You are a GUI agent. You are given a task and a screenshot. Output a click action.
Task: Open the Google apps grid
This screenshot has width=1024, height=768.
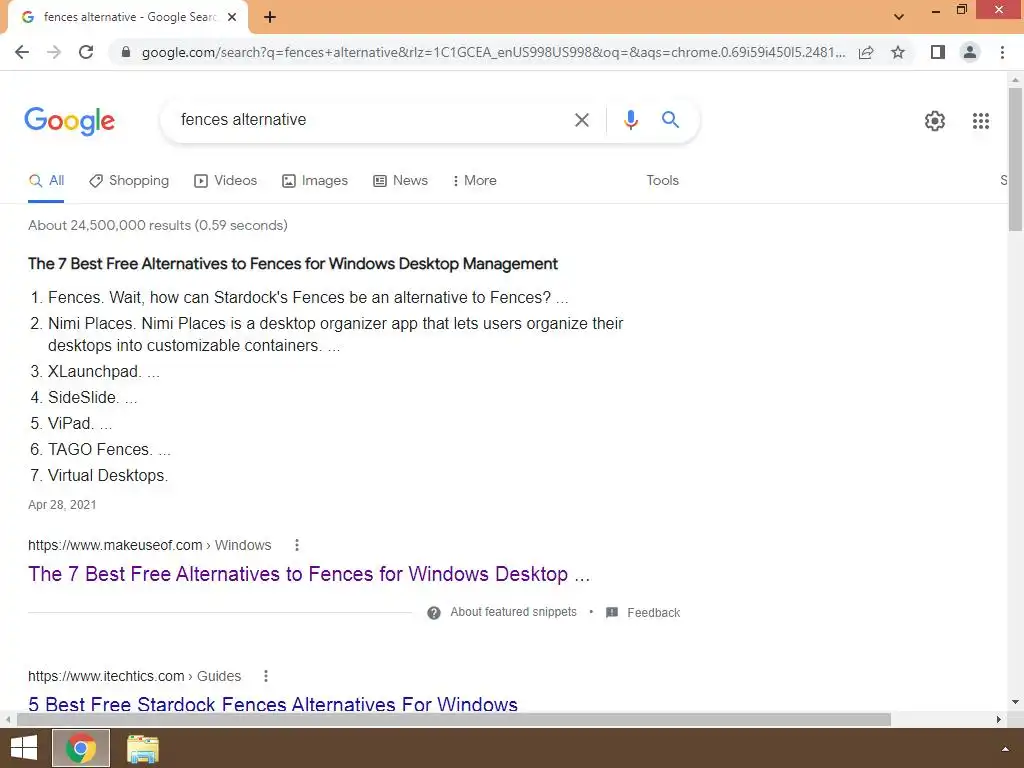(980, 121)
